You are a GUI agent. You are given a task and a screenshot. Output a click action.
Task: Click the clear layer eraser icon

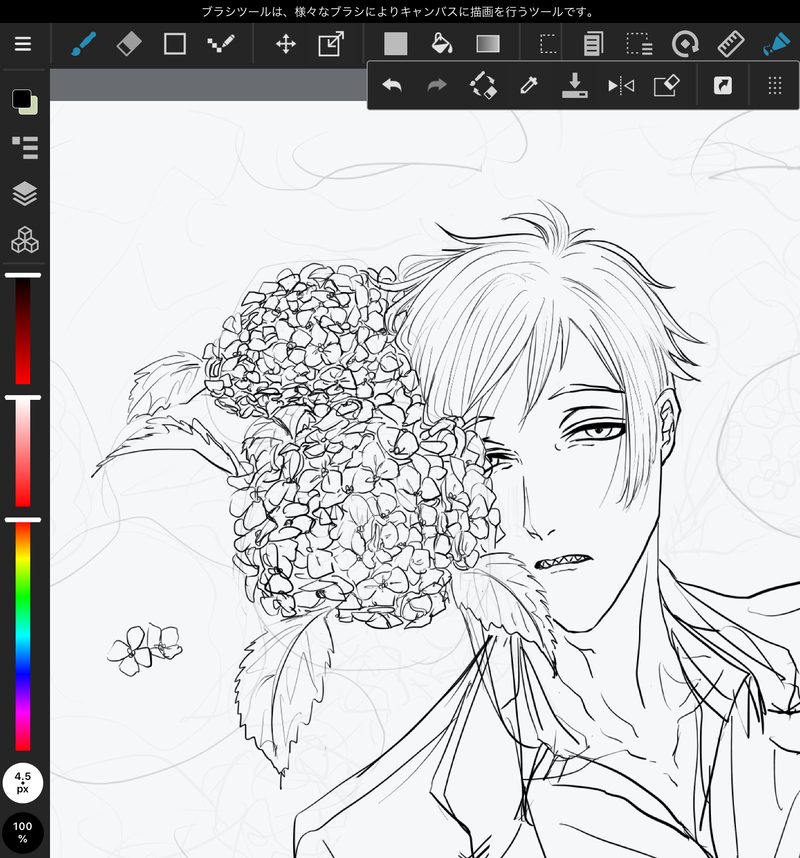coord(666,85)
